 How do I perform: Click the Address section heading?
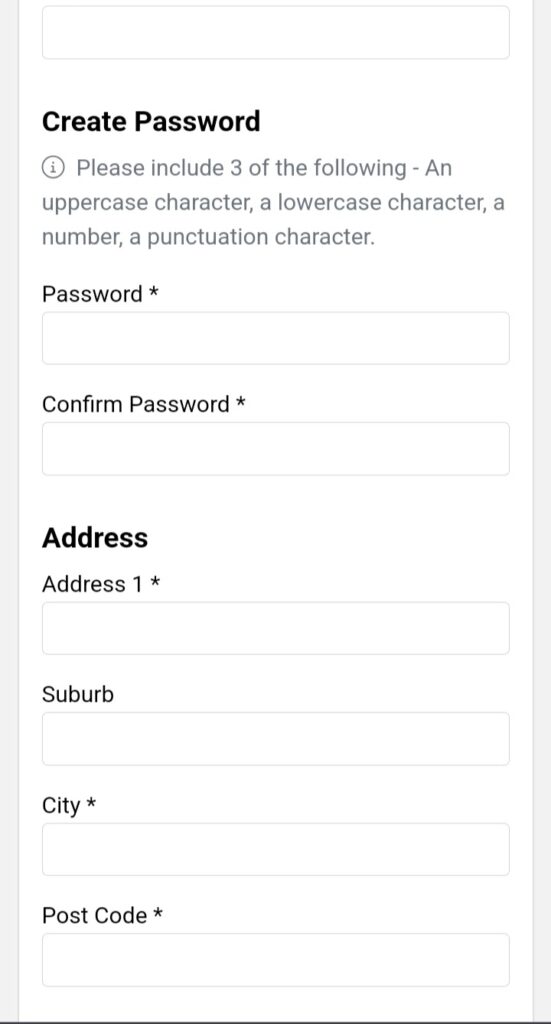click(x=95, y=537)
